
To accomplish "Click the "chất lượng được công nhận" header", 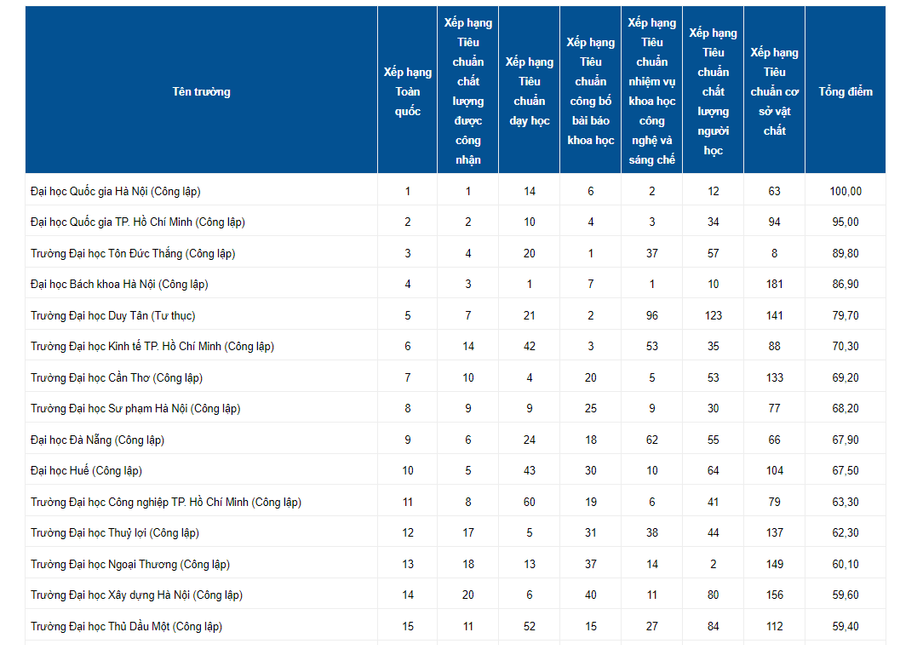I will (x=468, y=92).
